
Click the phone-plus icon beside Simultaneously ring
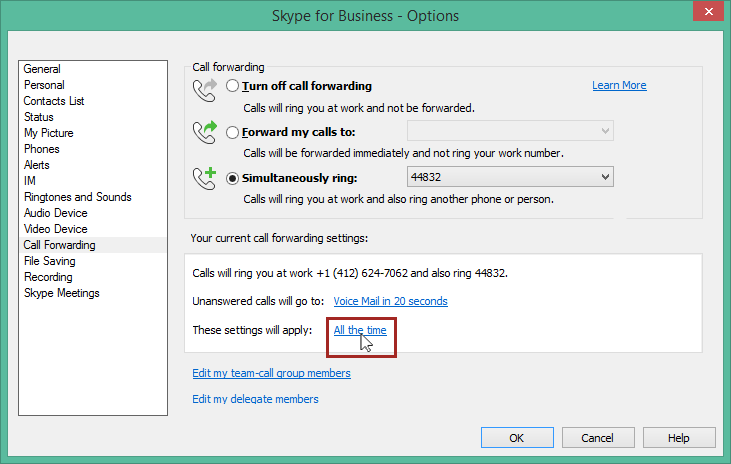205,178
